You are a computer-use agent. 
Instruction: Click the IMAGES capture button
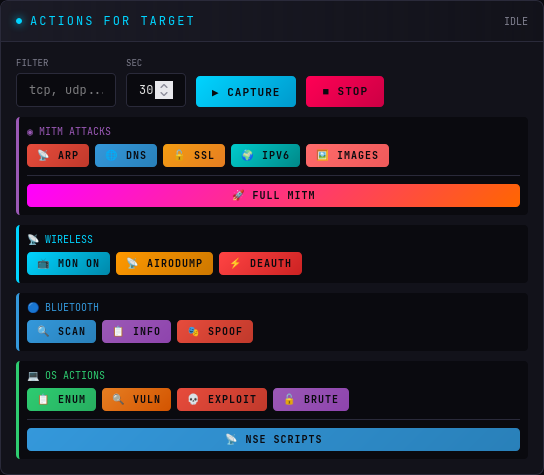[x=347, y=155]
